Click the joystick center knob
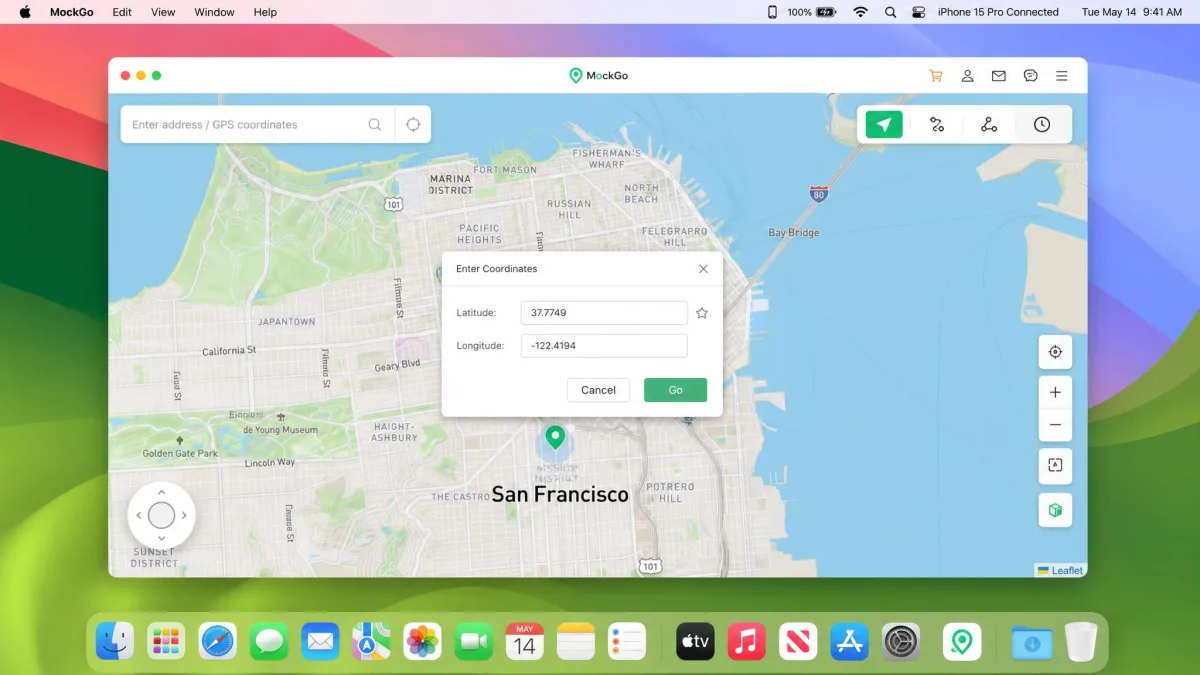Viewport: 1200px width, 675px height. click(162, 516)
